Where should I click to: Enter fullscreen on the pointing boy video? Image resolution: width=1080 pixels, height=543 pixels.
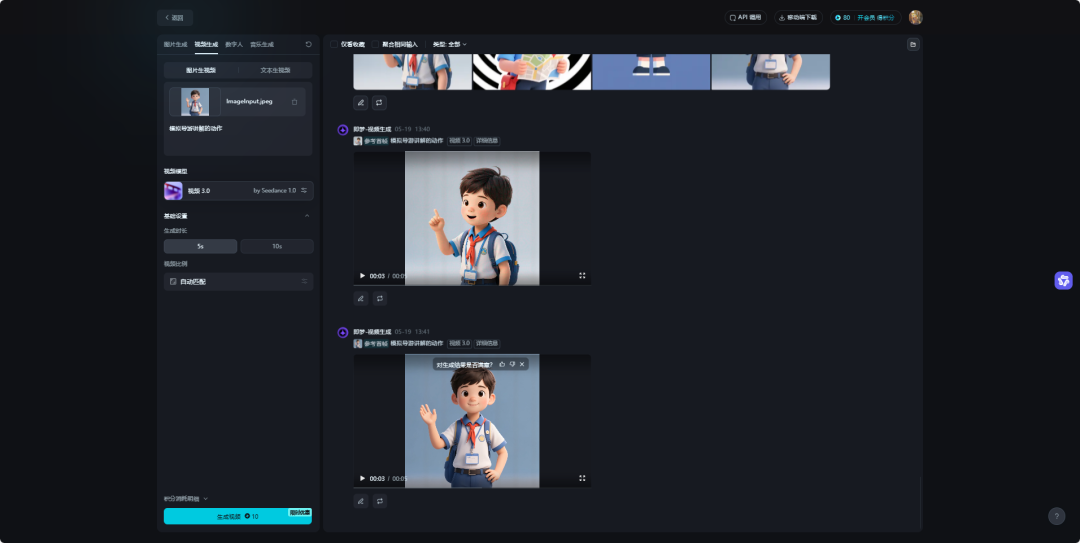[582, 275]
